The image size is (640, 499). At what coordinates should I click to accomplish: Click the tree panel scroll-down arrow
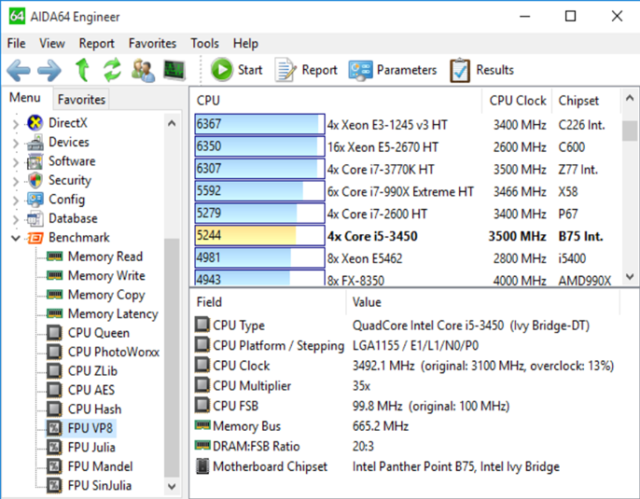click(172, 486)
